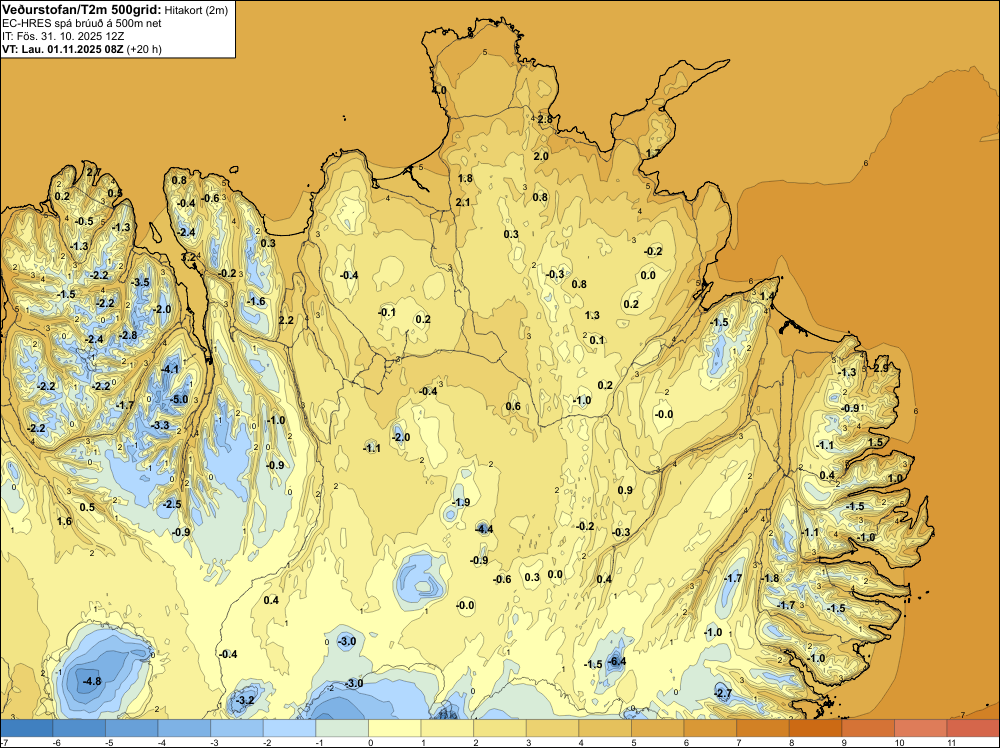
Task: Click the 2.9 temperature value on the east coast
Action: pyautogui.click(x=881, y=368)
